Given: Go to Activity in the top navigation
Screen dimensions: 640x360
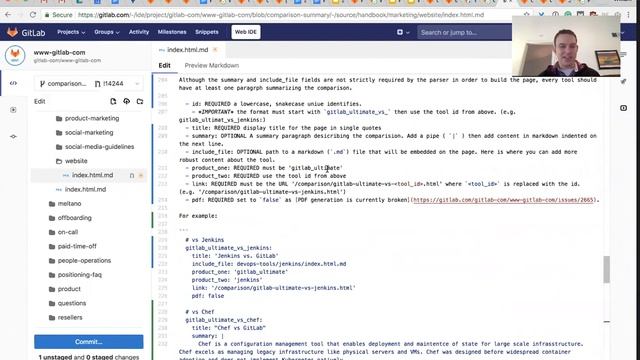Looking at the screenshot, I should 139,32.
